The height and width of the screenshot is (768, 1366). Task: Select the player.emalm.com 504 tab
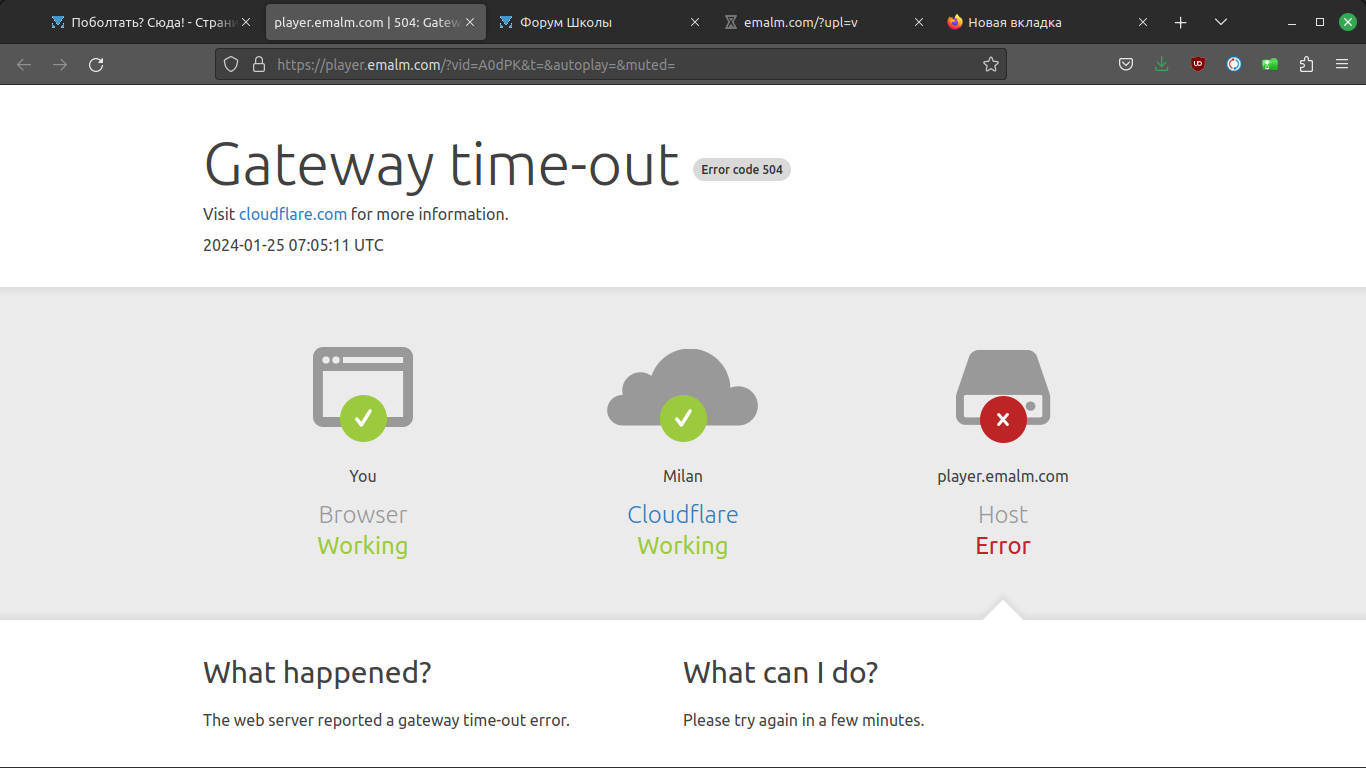pos(376,22)
